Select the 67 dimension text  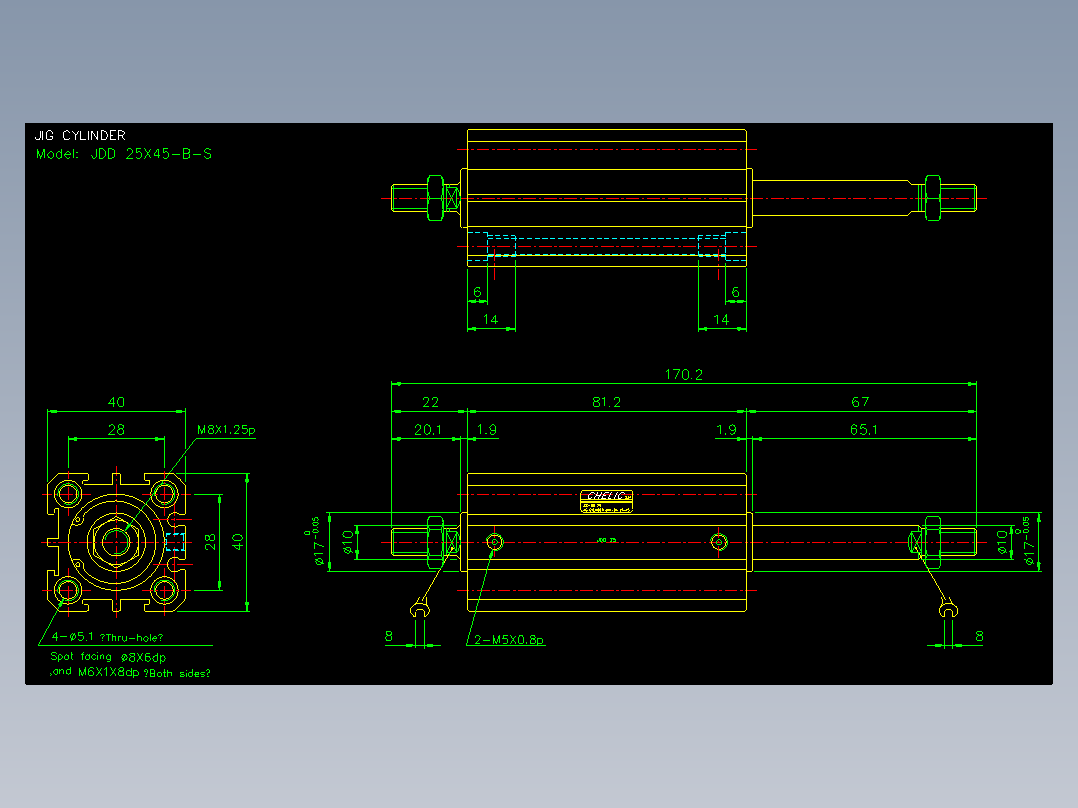[x=860, y=402]
